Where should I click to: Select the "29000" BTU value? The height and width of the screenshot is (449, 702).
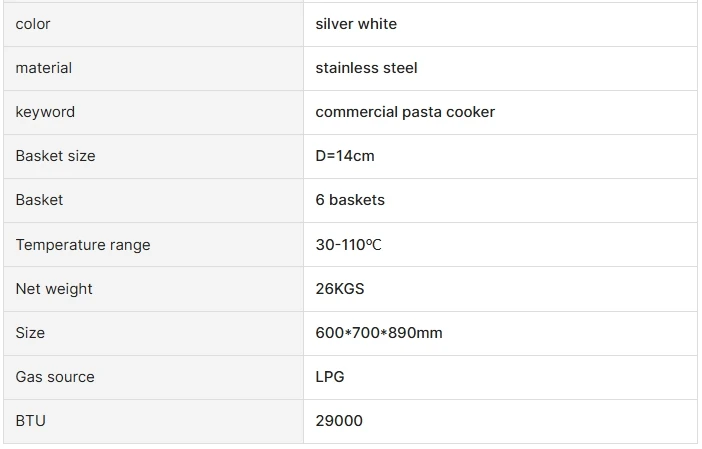(339, 421)
